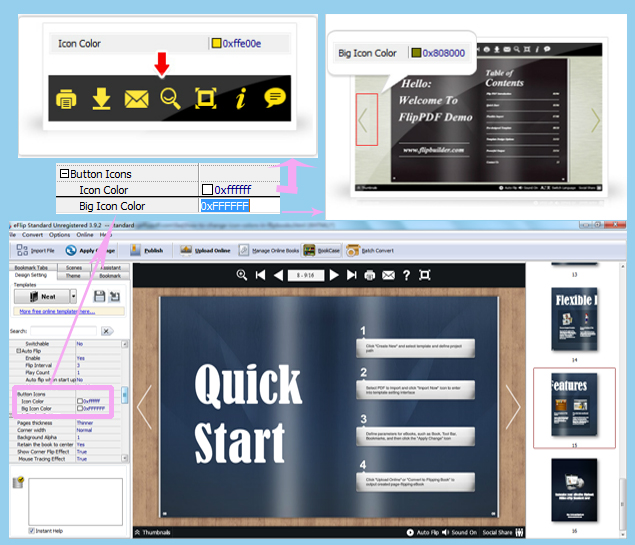635x545 pixels.
Task: Click olive Big Icon Color swatch 0x808000
Action: click(x=416, y=53)
